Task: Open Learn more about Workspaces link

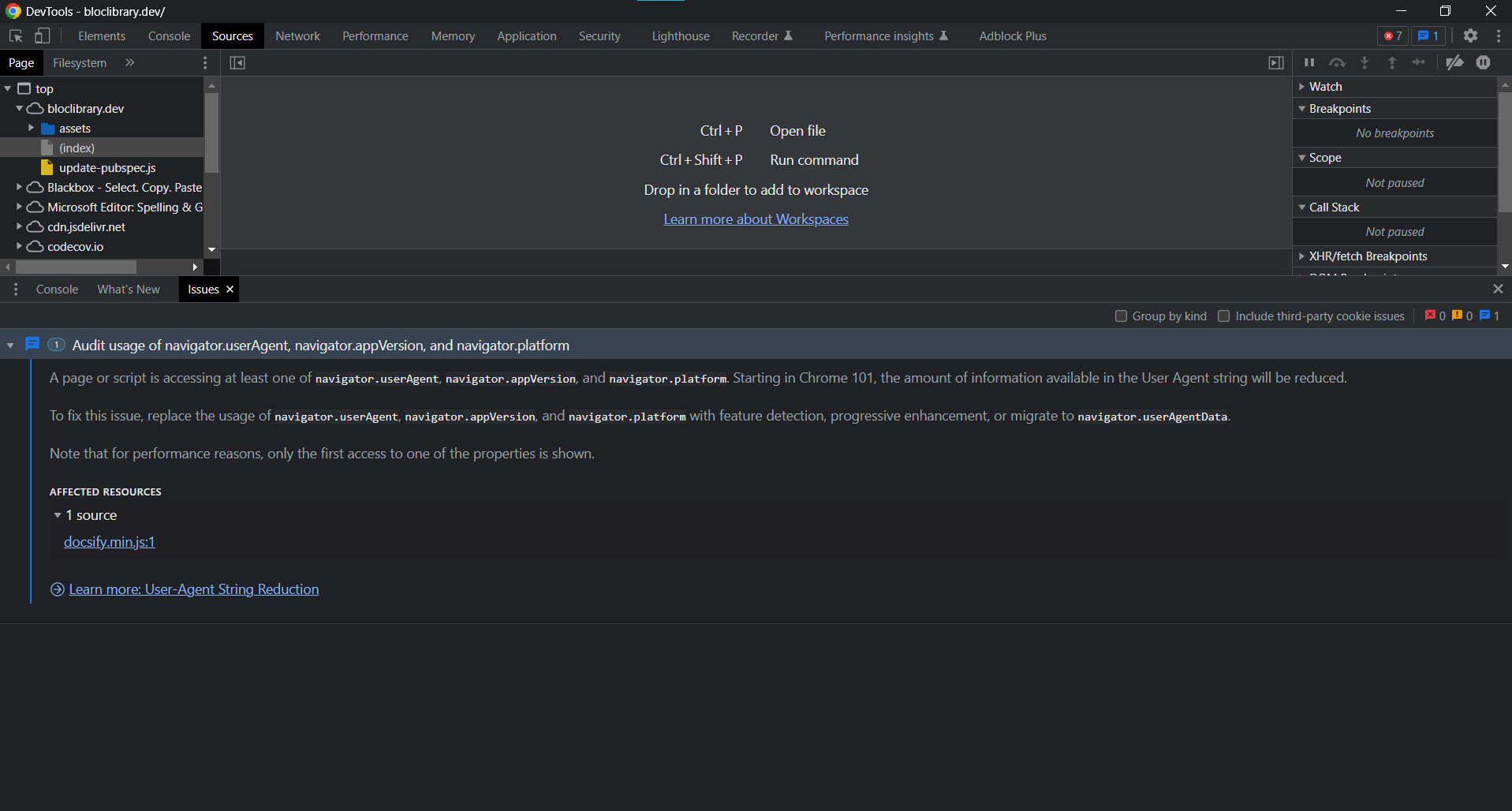Action: (x=756, y=219)
